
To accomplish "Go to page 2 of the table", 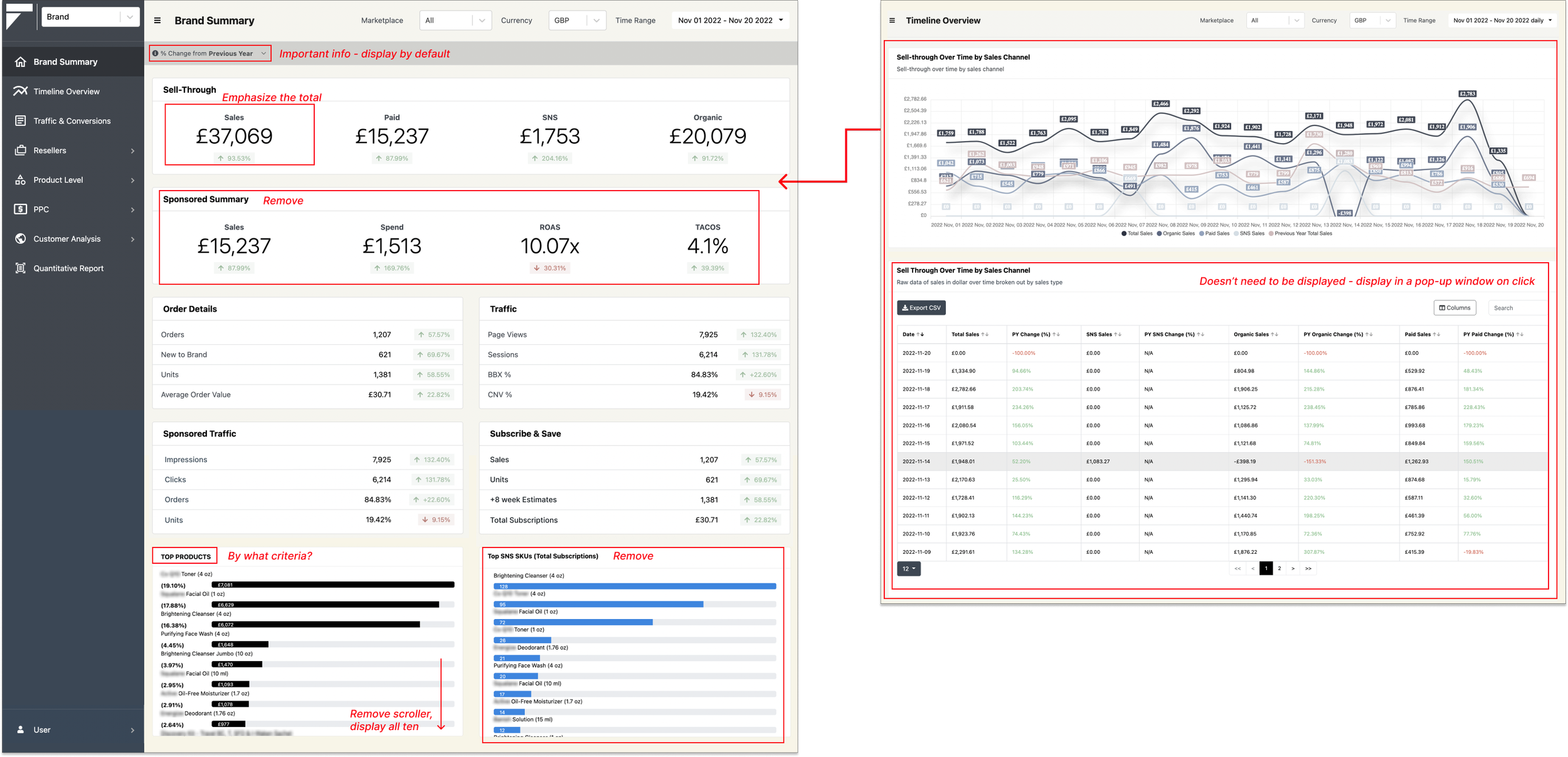I will [1279, 568].
